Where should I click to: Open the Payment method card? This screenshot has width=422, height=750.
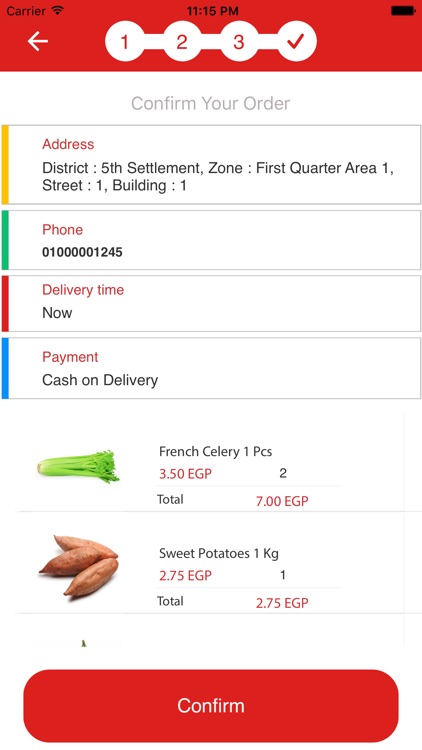(x=211, y=368)
